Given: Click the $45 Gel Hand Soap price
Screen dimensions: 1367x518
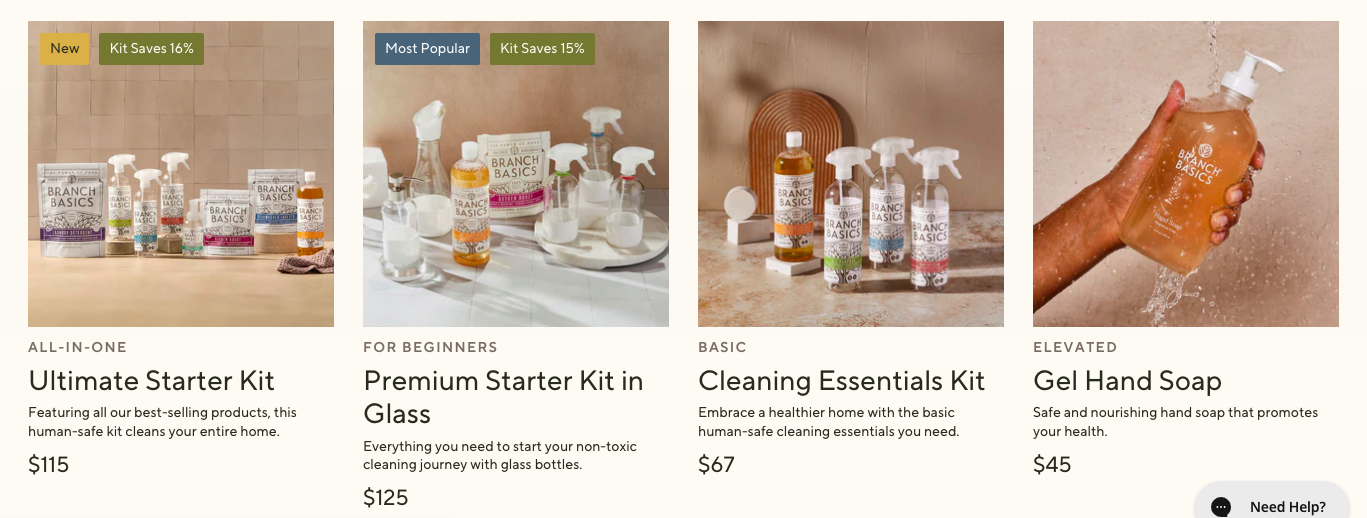Looking at the screenshot, I should (x=1052, y=465).
